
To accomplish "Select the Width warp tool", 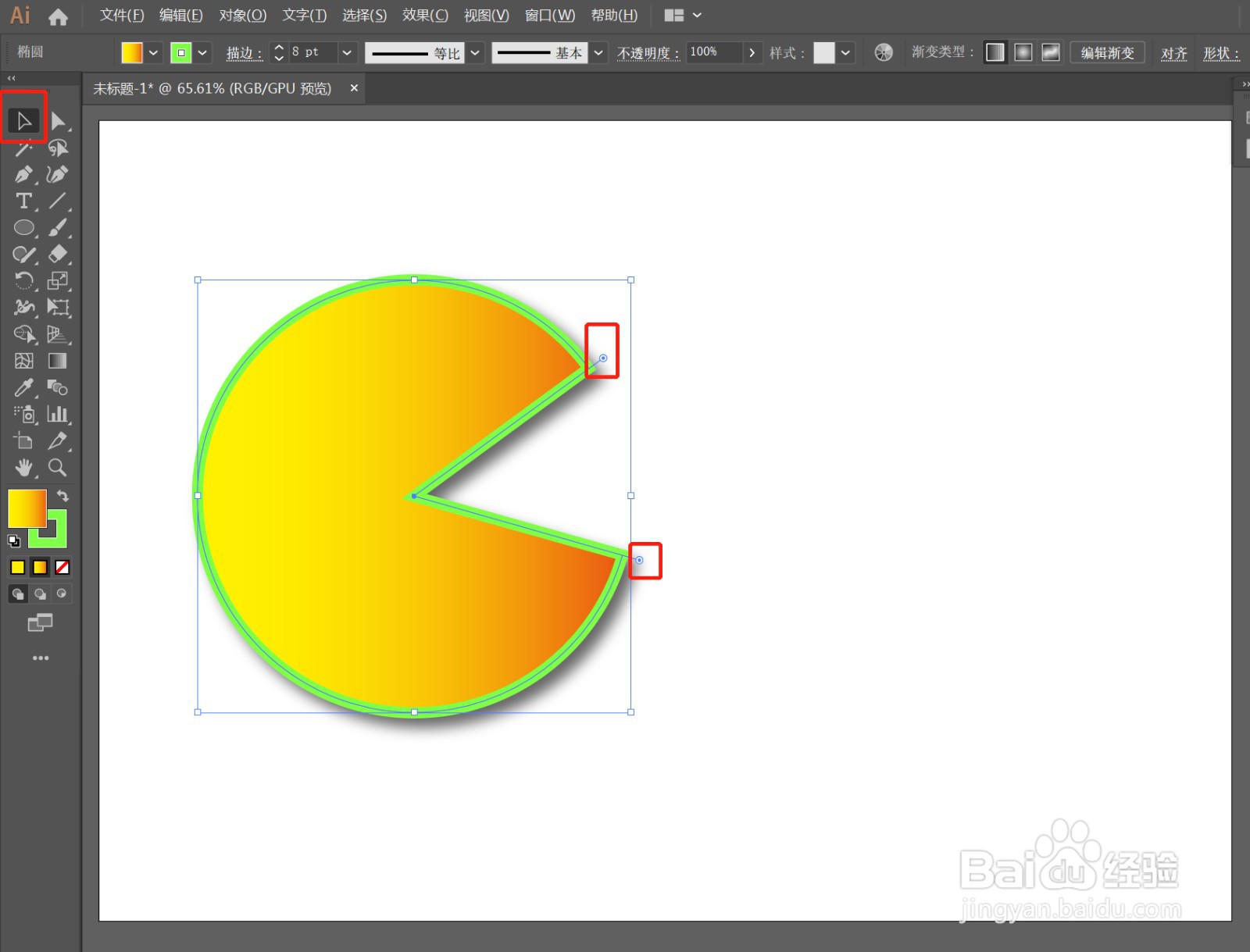I will pyautogui.click(x=23, y=307).
